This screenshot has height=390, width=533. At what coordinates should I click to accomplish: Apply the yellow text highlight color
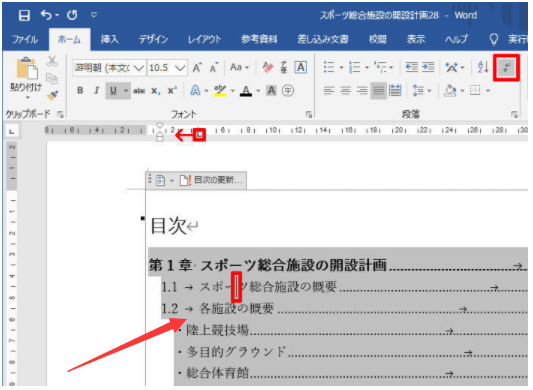point(220,91)
